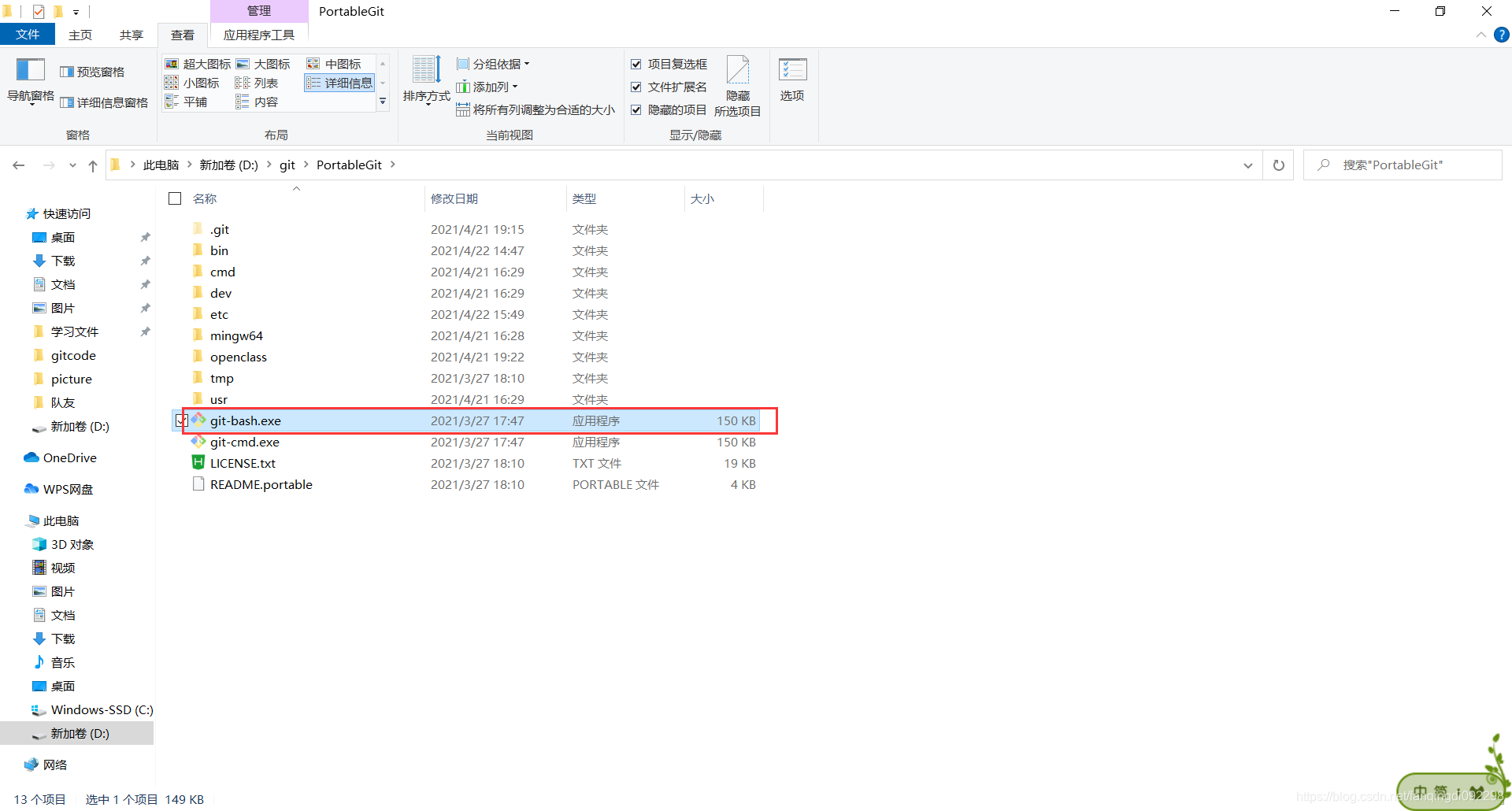The image size is (1512, 811).
Task: Open the Music folder in sidebar
Action: [x=54, y=662]
